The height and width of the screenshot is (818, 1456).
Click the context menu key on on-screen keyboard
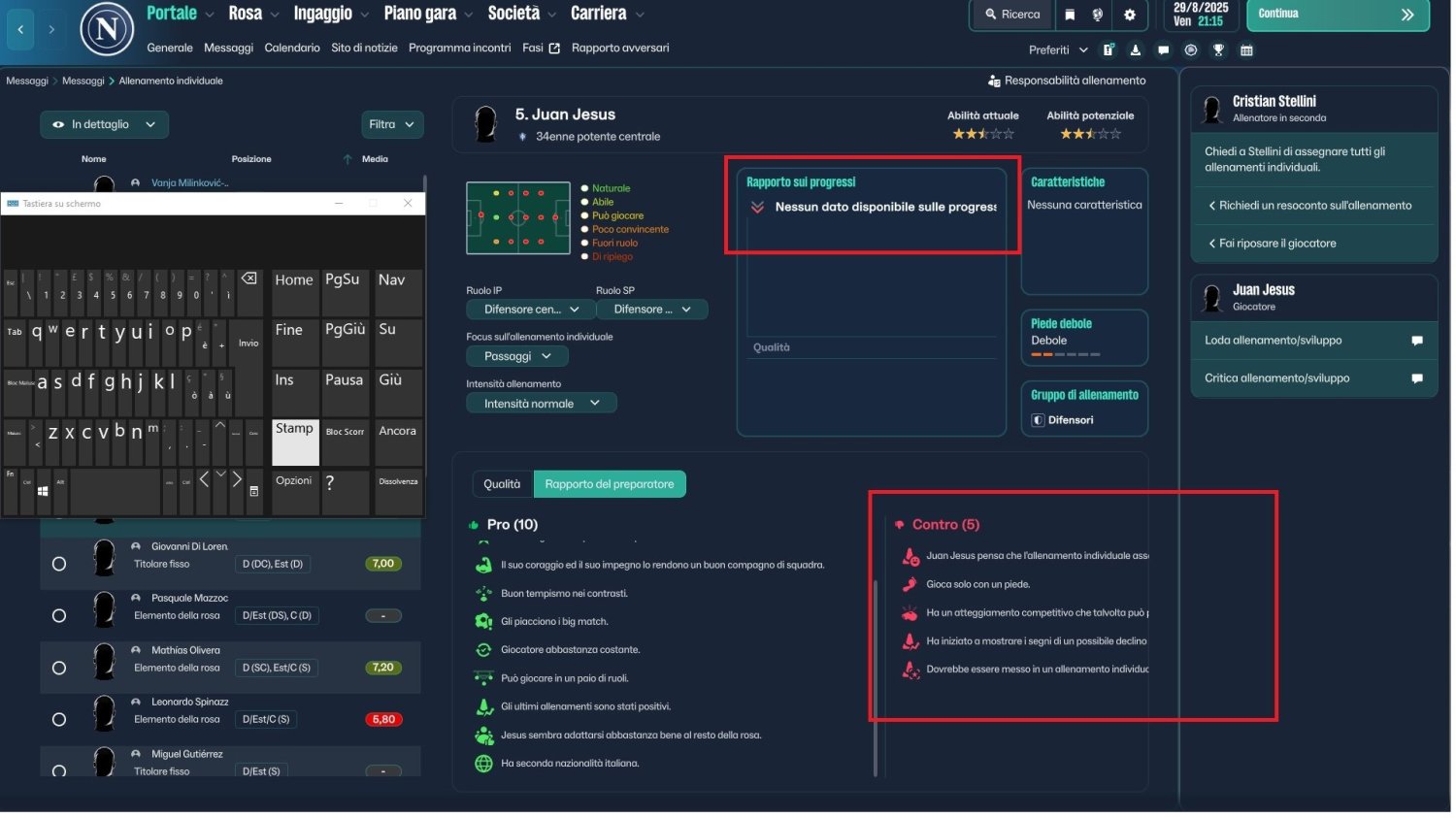254,493
